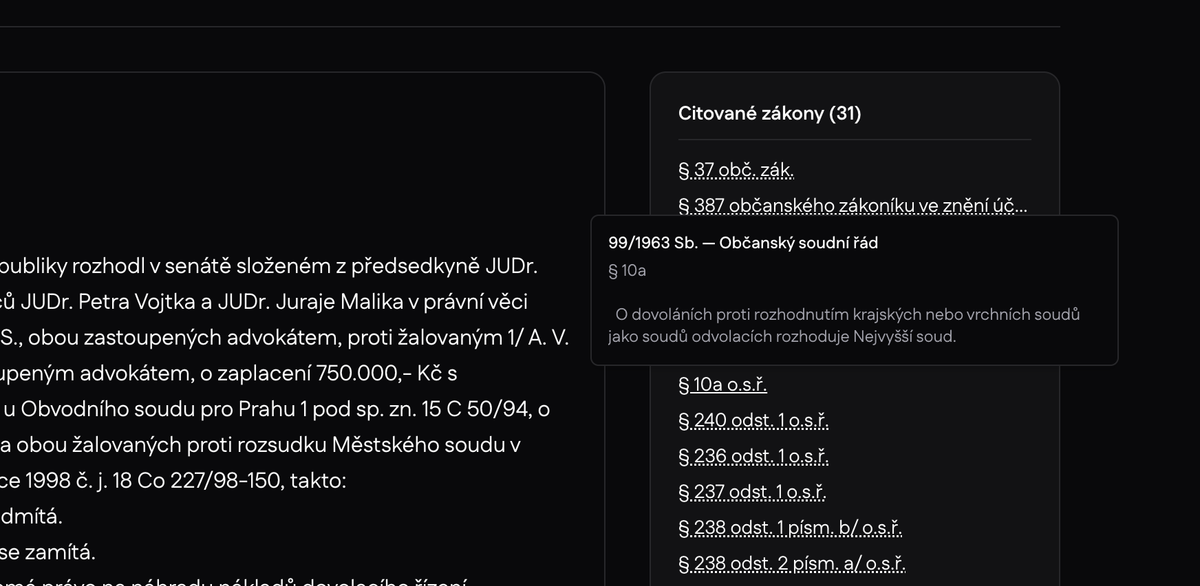Open the § 236 odst. 1 o.s.ř. link

(x=752, y=456)
